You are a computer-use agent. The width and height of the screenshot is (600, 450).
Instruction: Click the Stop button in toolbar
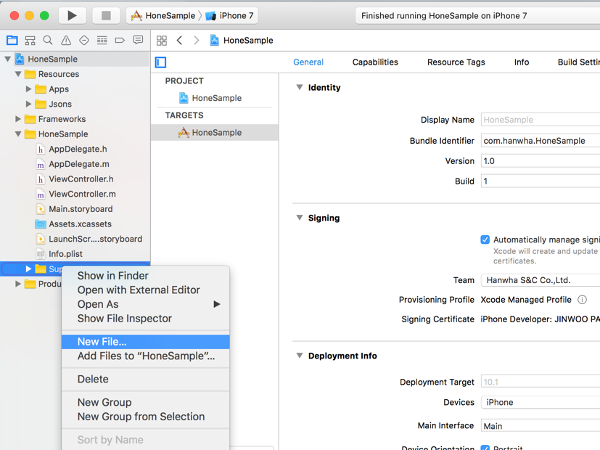click(106, 16)
